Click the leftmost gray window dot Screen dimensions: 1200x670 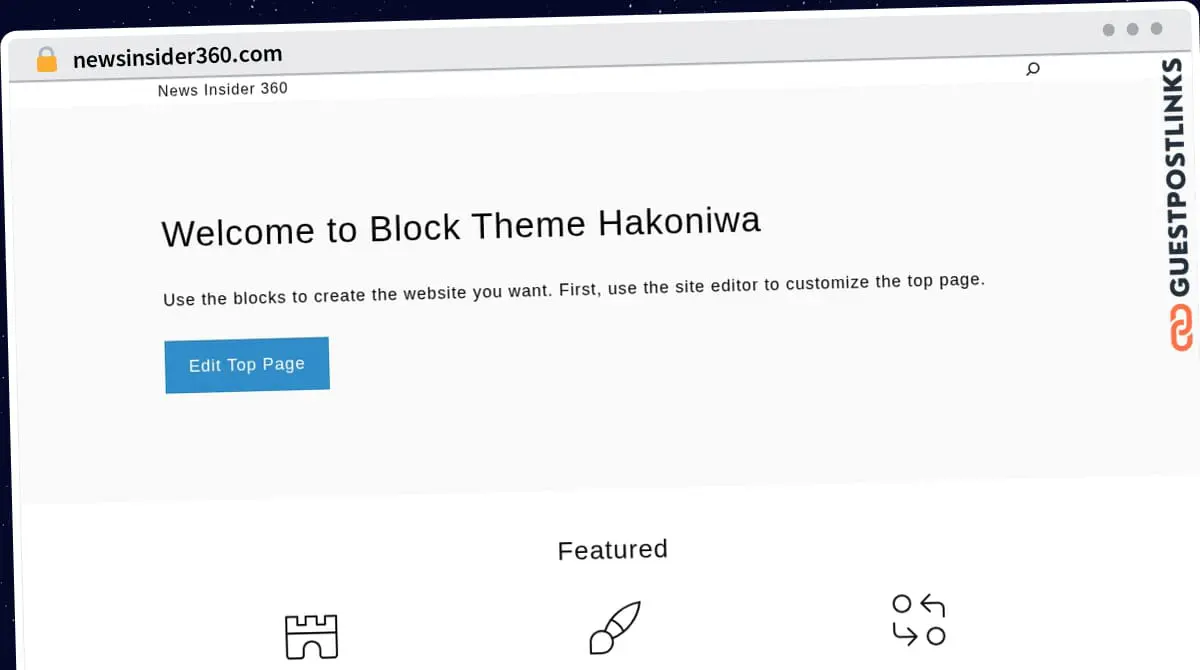point(1108,30)
